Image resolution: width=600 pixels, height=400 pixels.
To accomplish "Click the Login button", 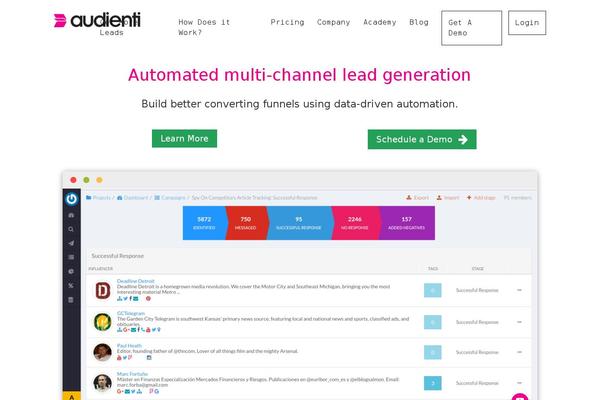I will [x=527, y=23].
